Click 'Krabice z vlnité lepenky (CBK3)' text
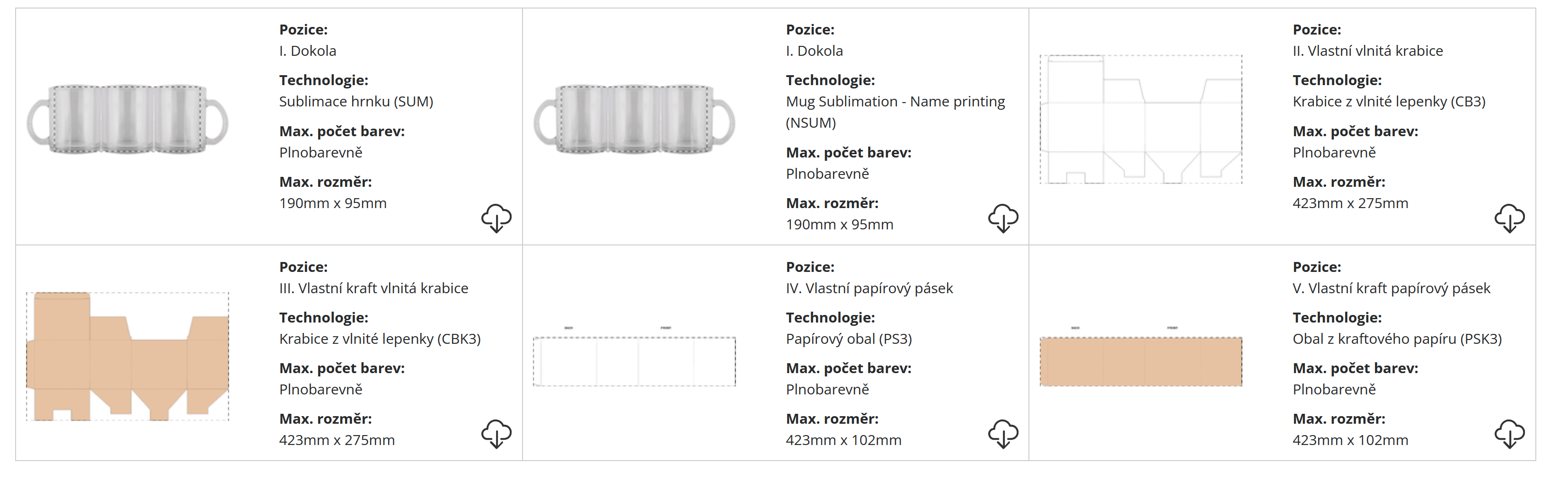 (379, 339)
